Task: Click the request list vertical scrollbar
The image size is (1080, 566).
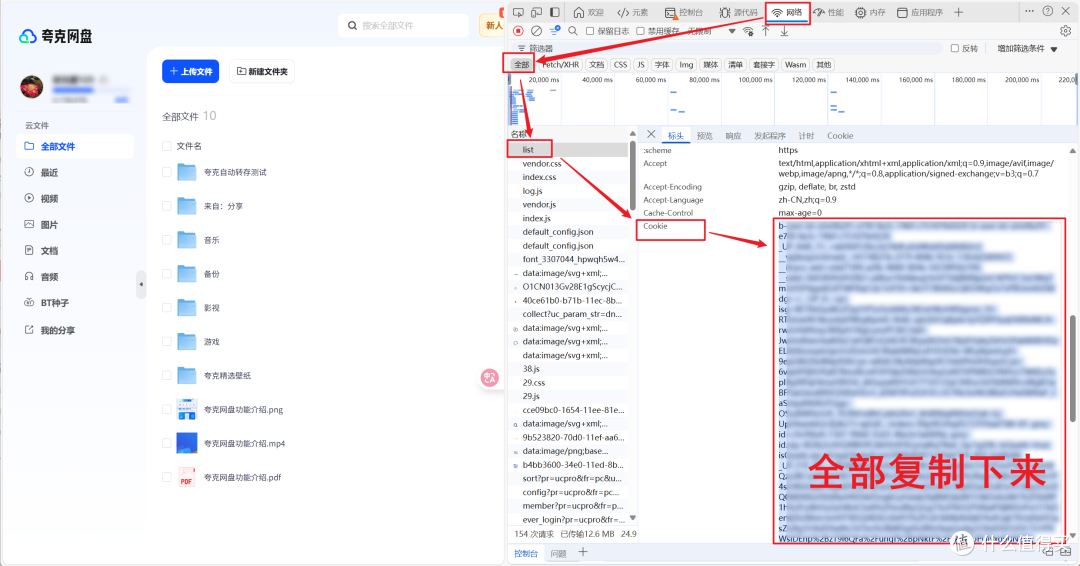Action: click(632, 174)
